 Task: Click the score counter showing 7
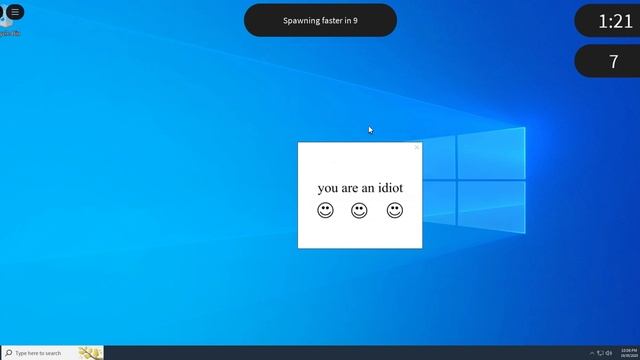point(607,61)
